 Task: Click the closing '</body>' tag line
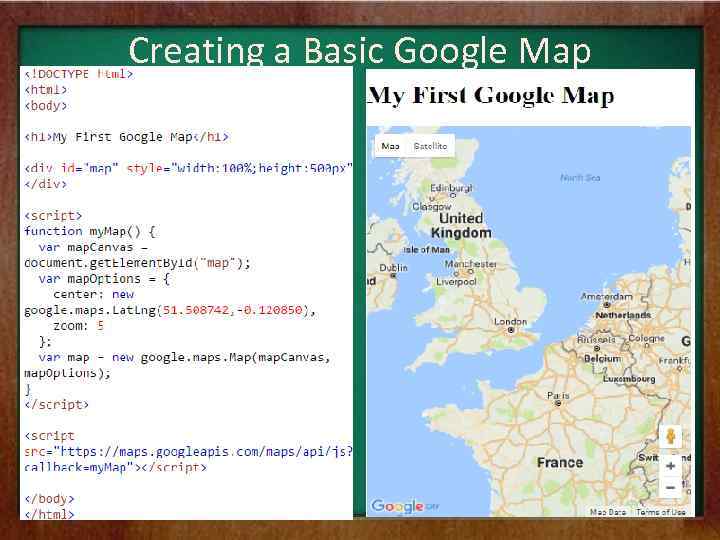point(49,499)
